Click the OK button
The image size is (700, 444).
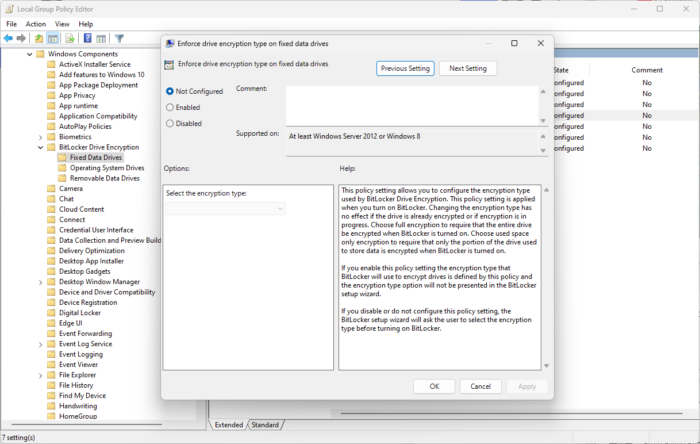point(434,386)
